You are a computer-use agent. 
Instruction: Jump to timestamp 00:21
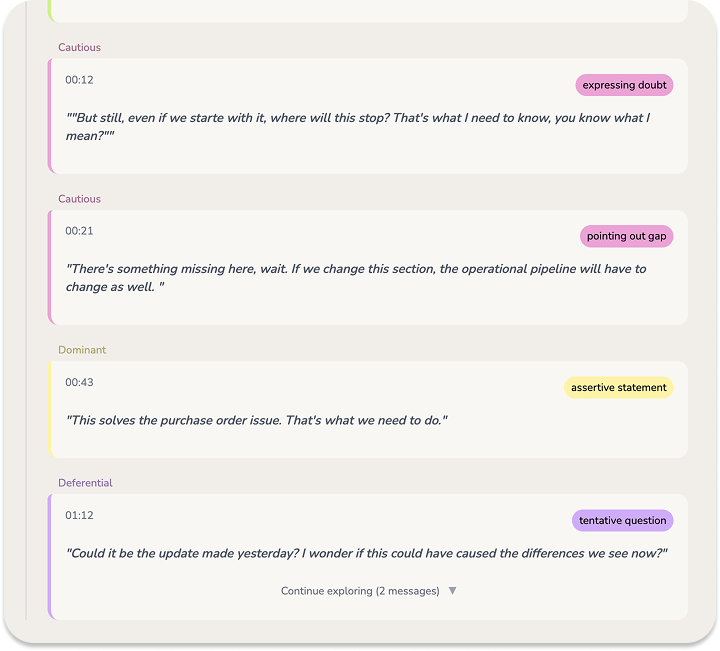pyautogui.click(x=79, y=231)
